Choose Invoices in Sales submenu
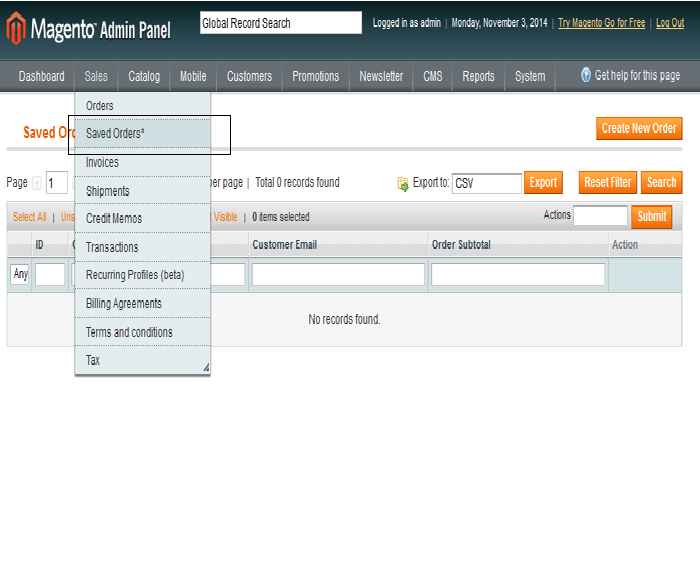This screenshot has height=583, width=700. (x=142, y=162)
